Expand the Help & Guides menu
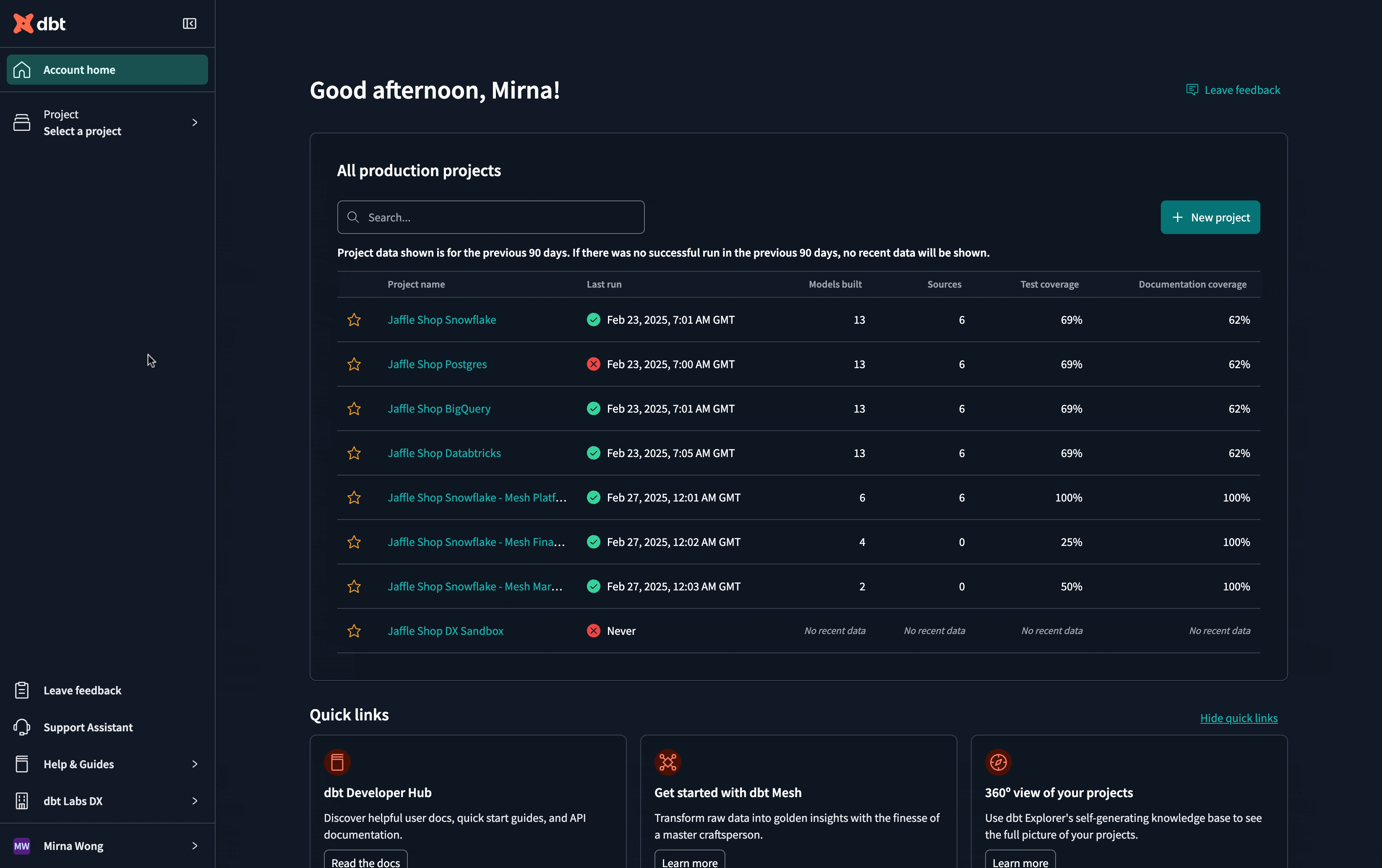Screen dimensions: 1382x868 coord(195,764)
